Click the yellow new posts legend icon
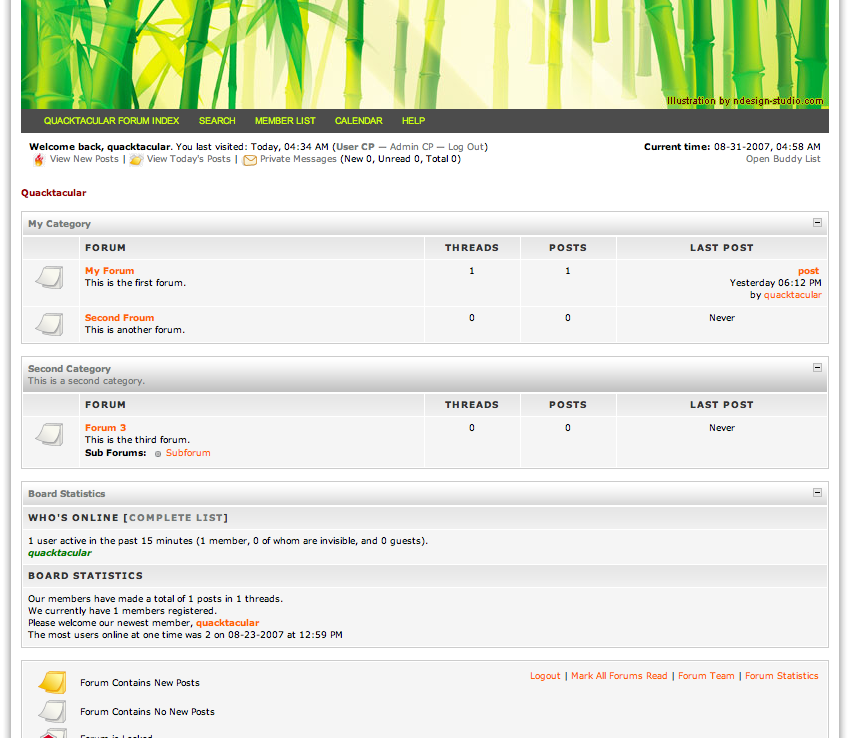Screen dimensions: 854x738 52,683
